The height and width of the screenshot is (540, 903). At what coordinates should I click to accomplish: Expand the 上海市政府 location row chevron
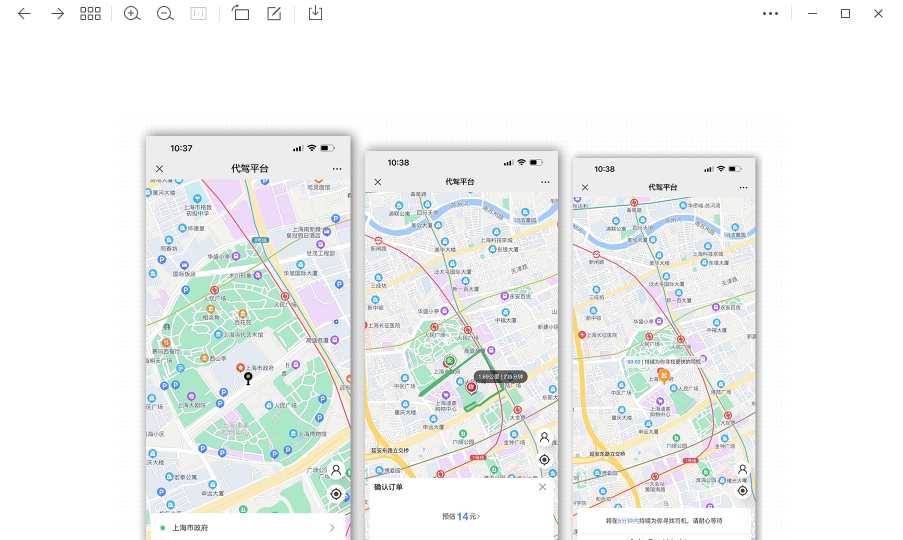click(332, 527)
